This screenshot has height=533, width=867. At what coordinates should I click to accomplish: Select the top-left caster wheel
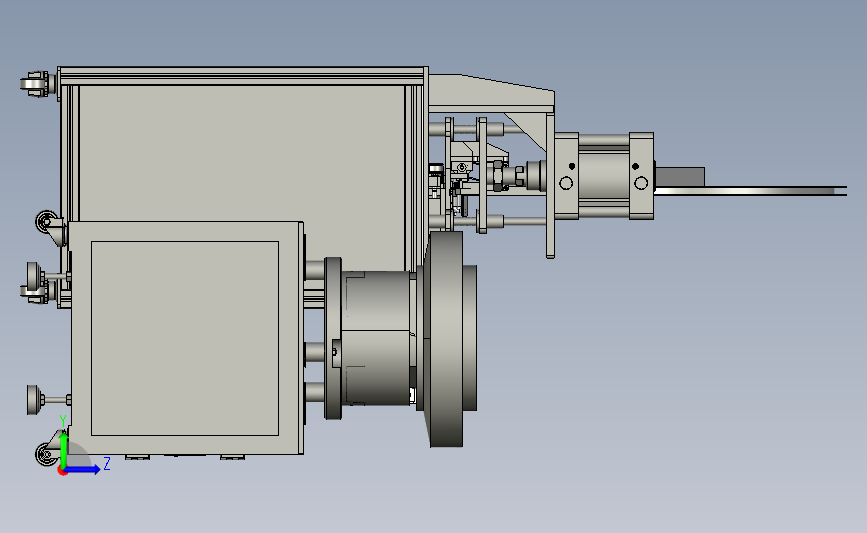pyautogui.click(x=34, y=84)
